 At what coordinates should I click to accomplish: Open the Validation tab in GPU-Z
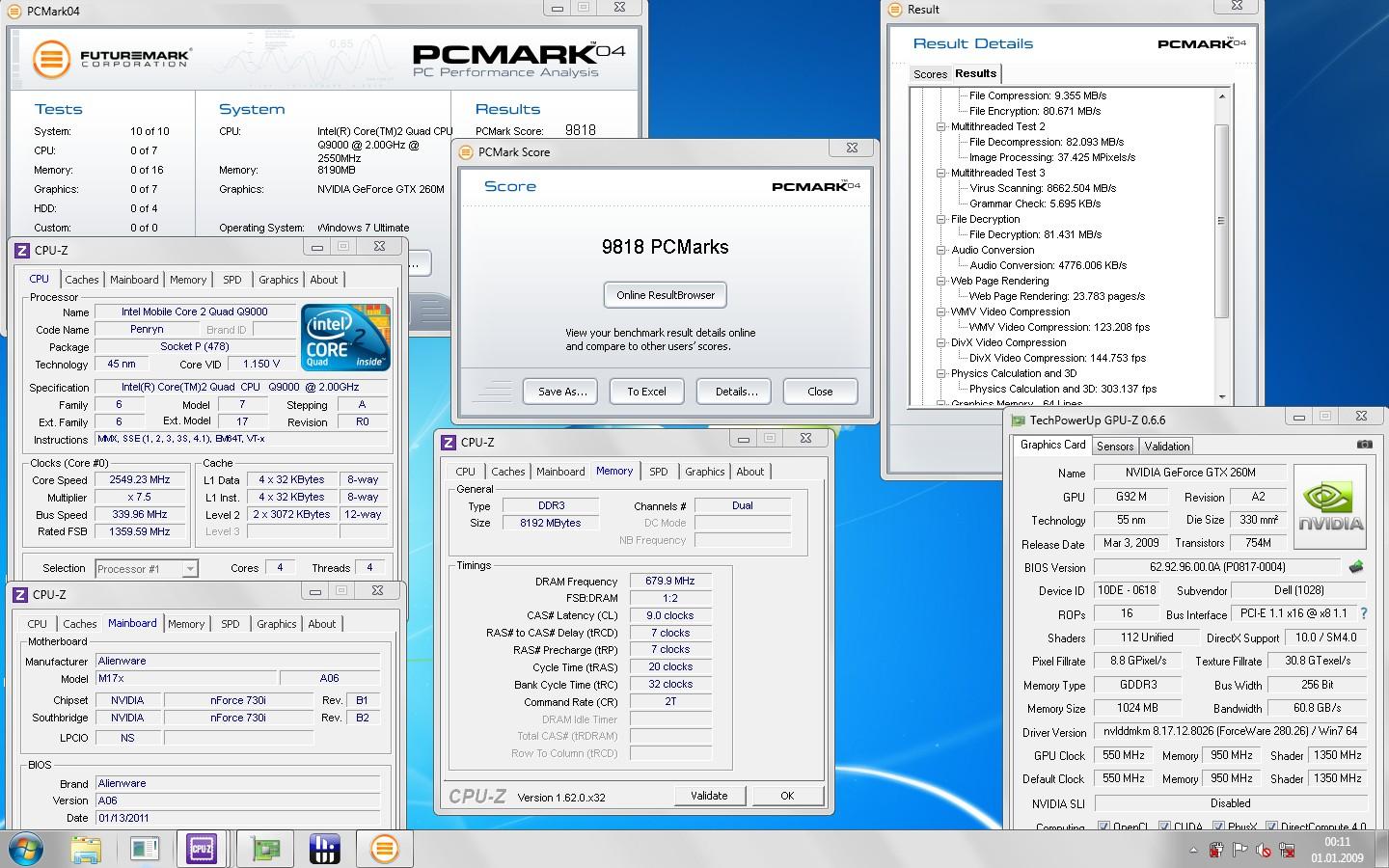1166,447
